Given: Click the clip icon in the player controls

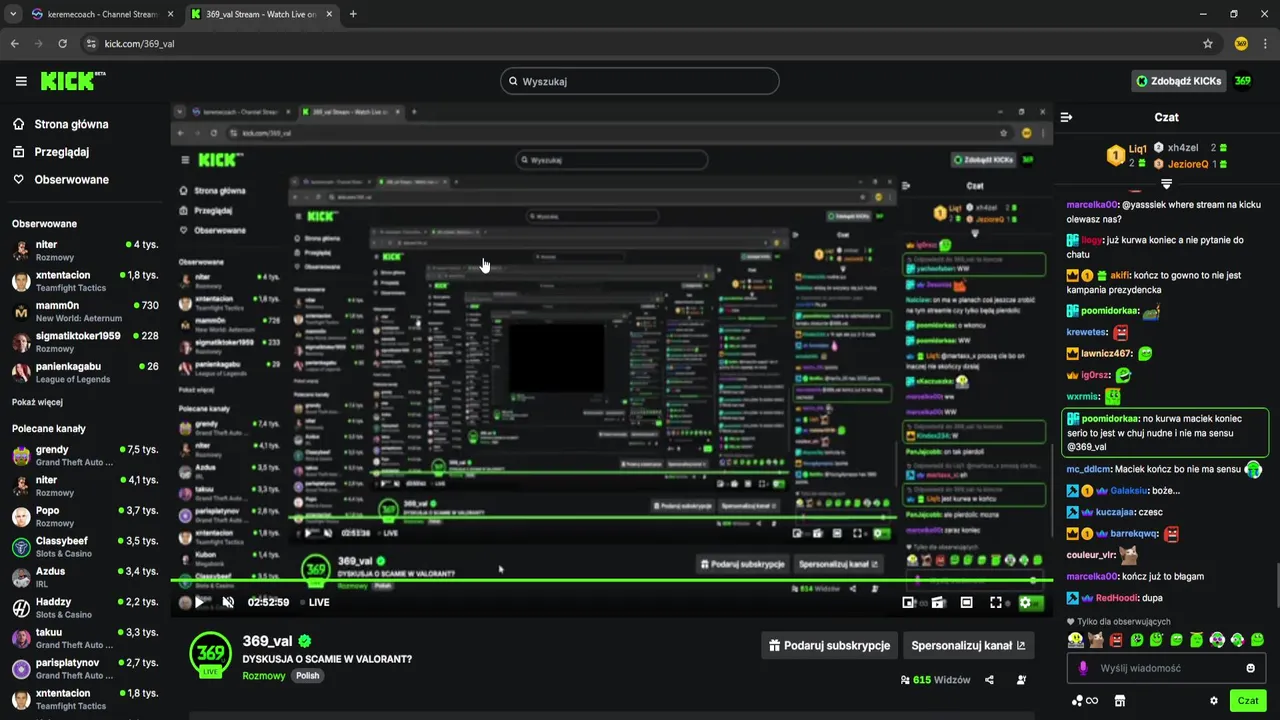Looking at the screenshot, I should click(x=938, y=602).
